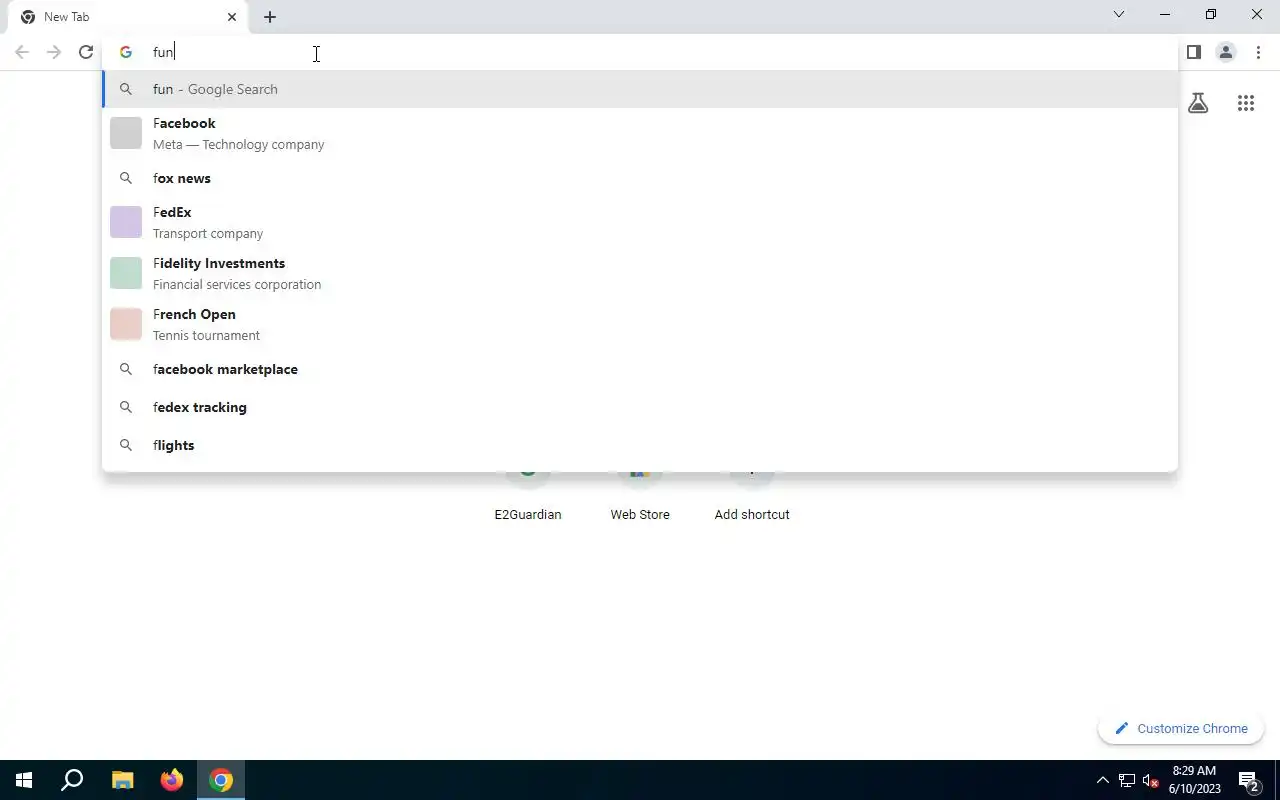Launch Firefox from the taskbar
Viewport: 1280px width, 800px height.
pyautogui.click(x=172, y=780)
